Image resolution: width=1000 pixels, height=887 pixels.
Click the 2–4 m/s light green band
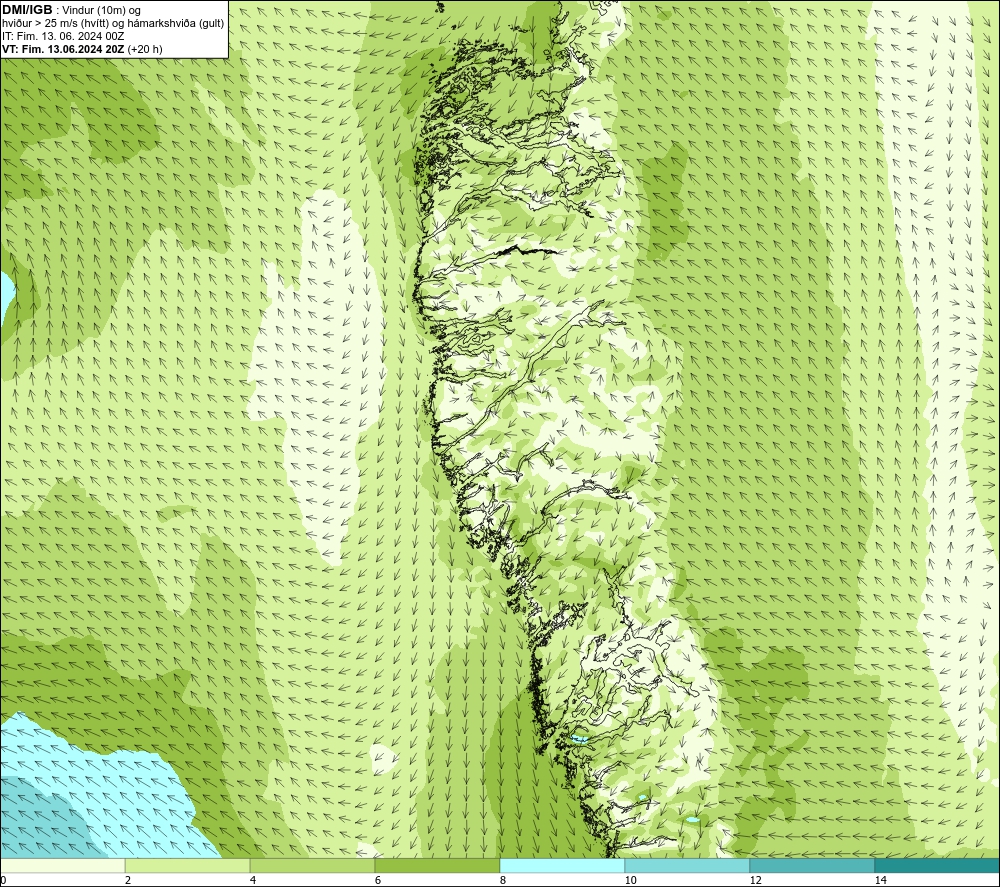click(188, 865)
